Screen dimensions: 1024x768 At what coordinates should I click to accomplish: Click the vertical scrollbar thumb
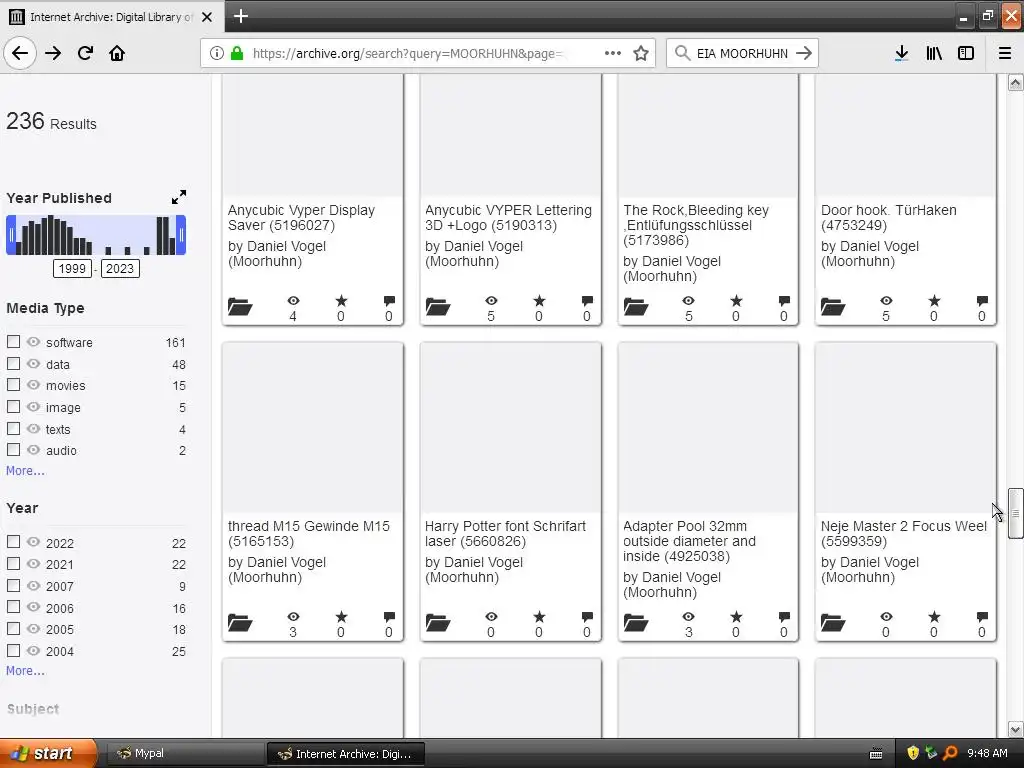point(1015,513)
